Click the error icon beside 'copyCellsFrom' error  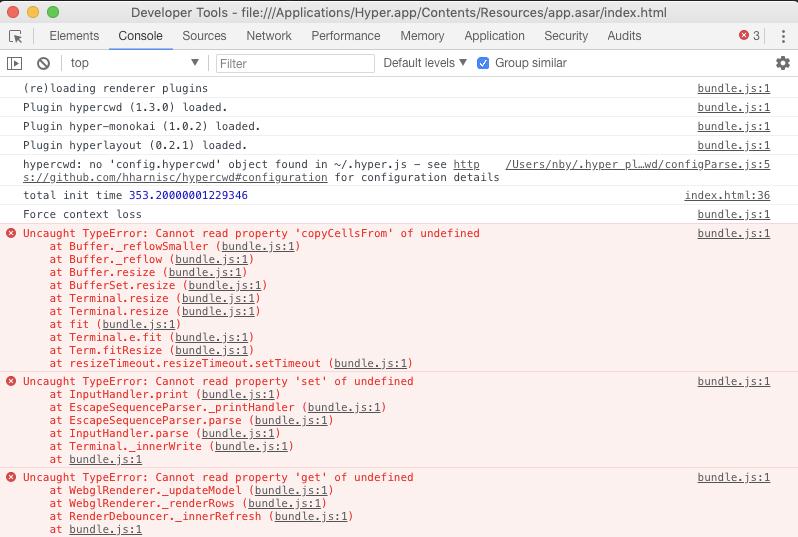pyautogui.click(x=11, y=233)
